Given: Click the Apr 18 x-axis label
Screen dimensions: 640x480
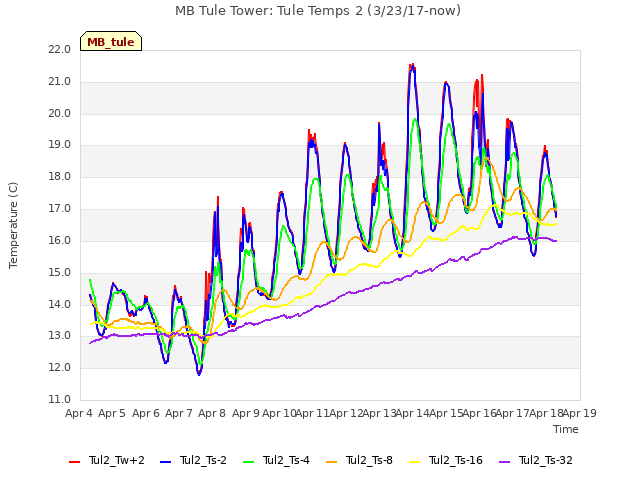Looking at the screenshot, I should [x=546, y=413].
